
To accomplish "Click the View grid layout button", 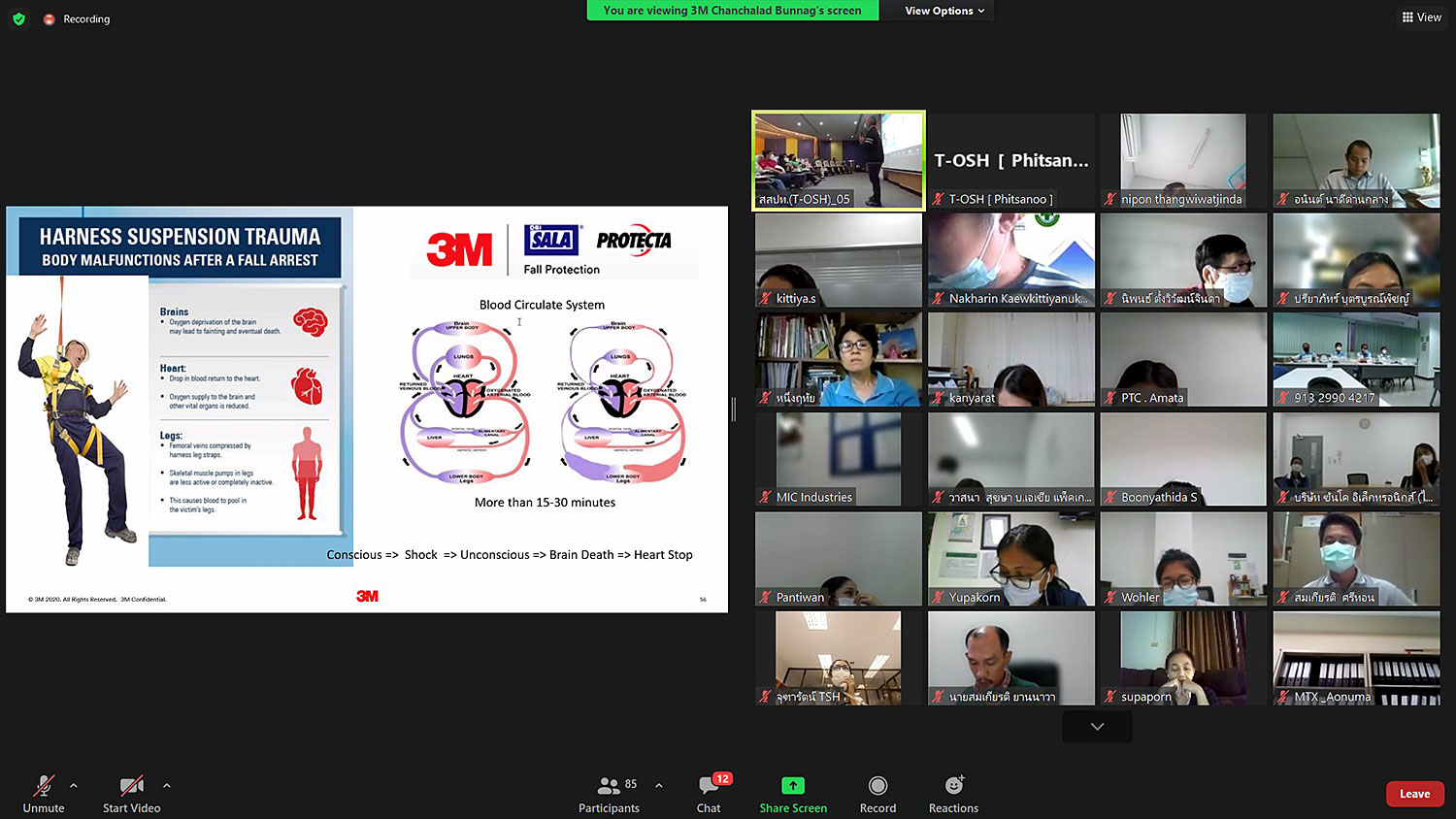I will 1421,17.
